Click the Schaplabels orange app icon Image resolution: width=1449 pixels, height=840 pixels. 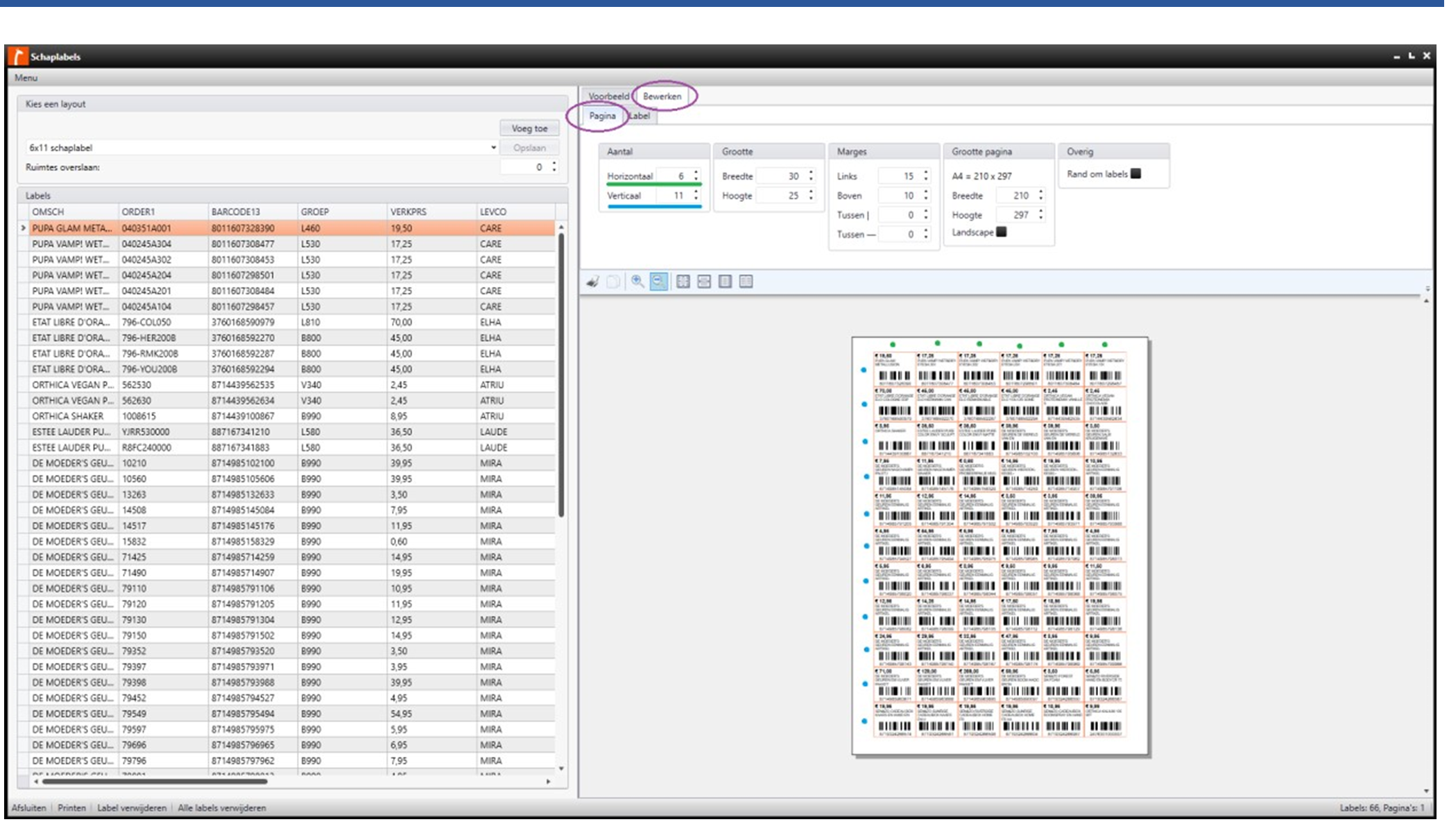[19, 56]
